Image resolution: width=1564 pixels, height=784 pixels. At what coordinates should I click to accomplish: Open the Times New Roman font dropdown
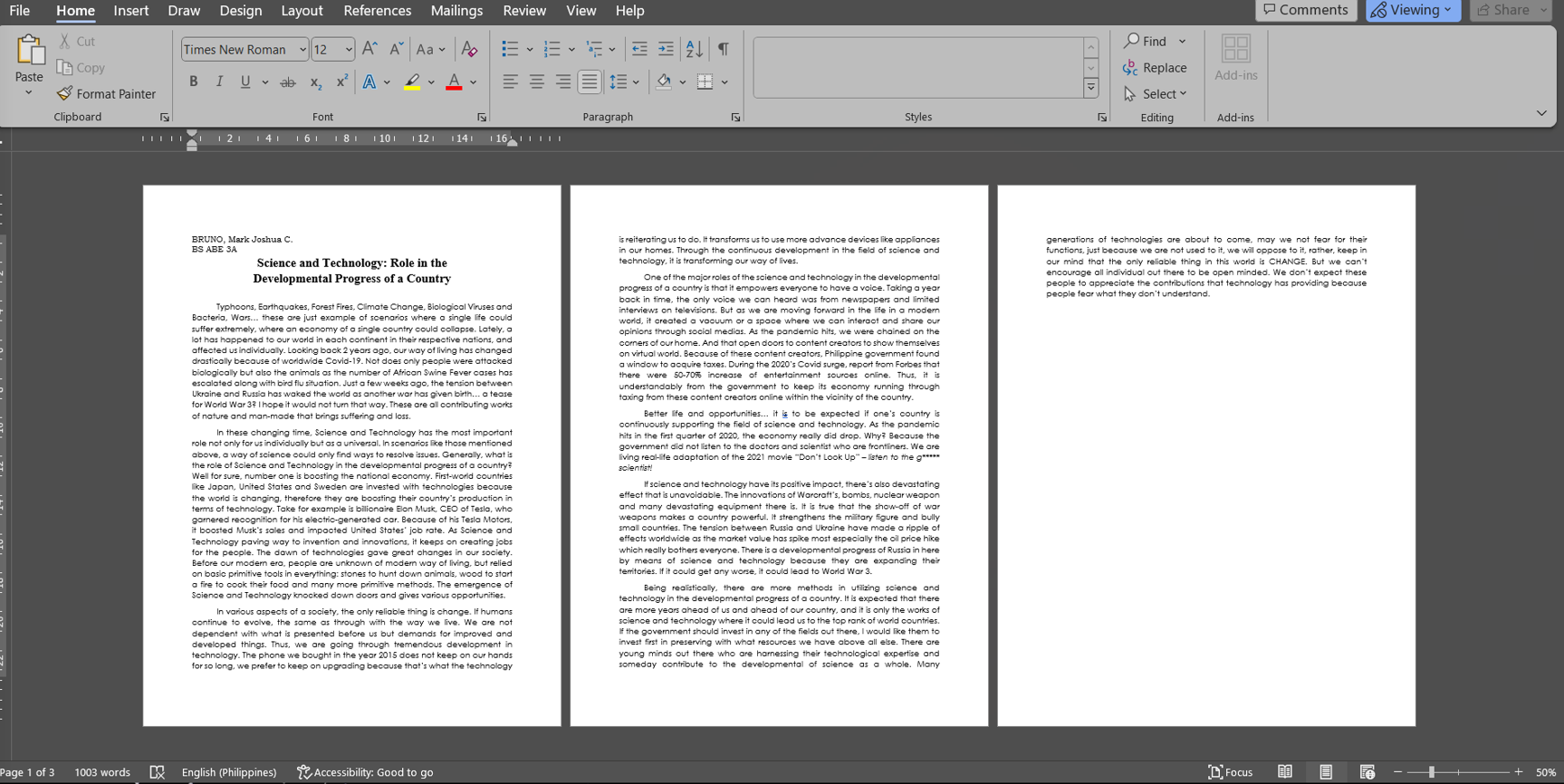[302, 50]
